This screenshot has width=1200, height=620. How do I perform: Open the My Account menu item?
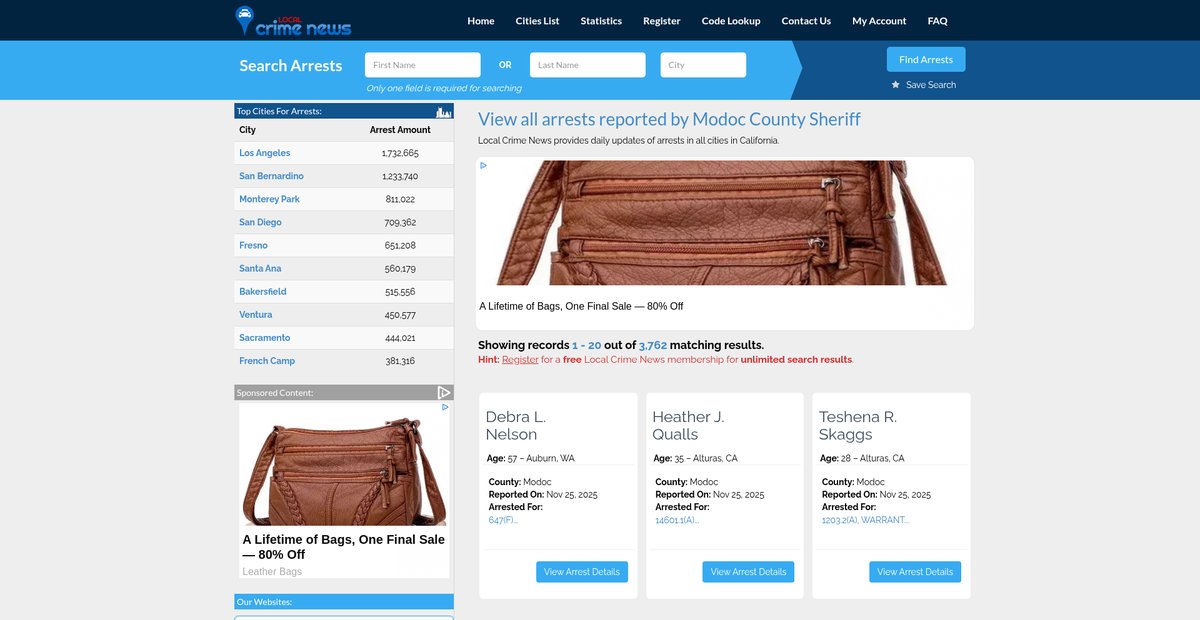(879, 21)
